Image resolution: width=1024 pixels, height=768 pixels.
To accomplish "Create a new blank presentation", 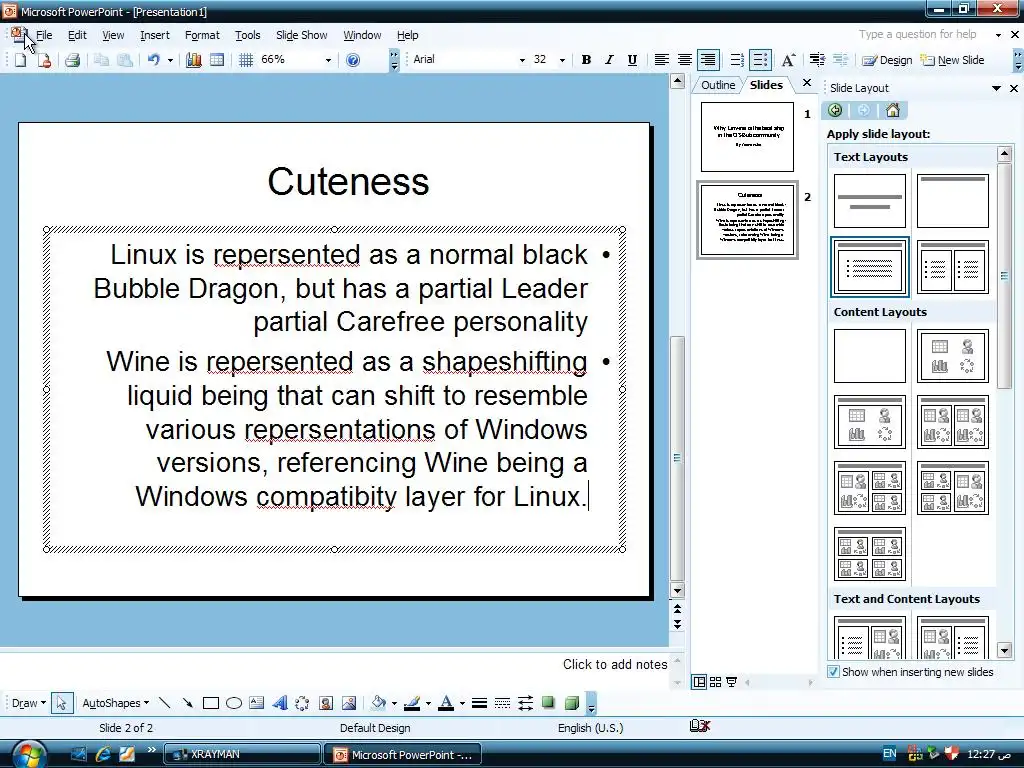I will tap(20, 60).
